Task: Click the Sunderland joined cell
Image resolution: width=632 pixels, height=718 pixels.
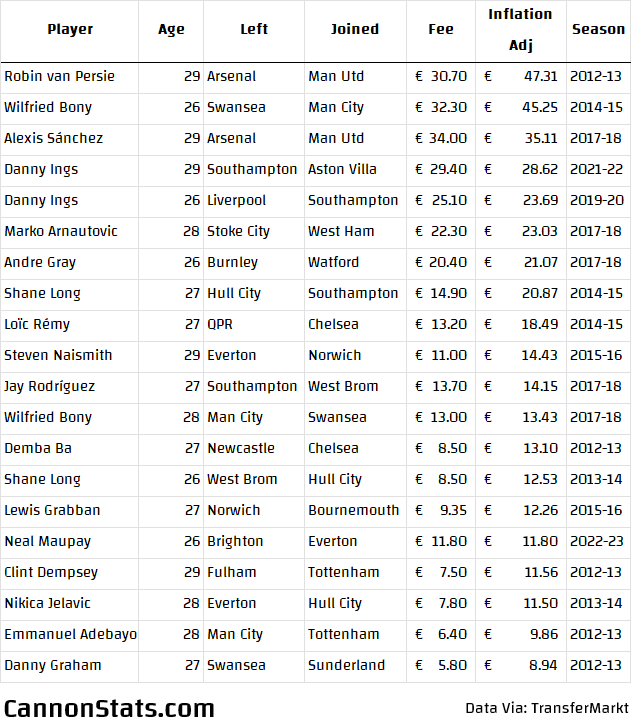Action: 355,665
